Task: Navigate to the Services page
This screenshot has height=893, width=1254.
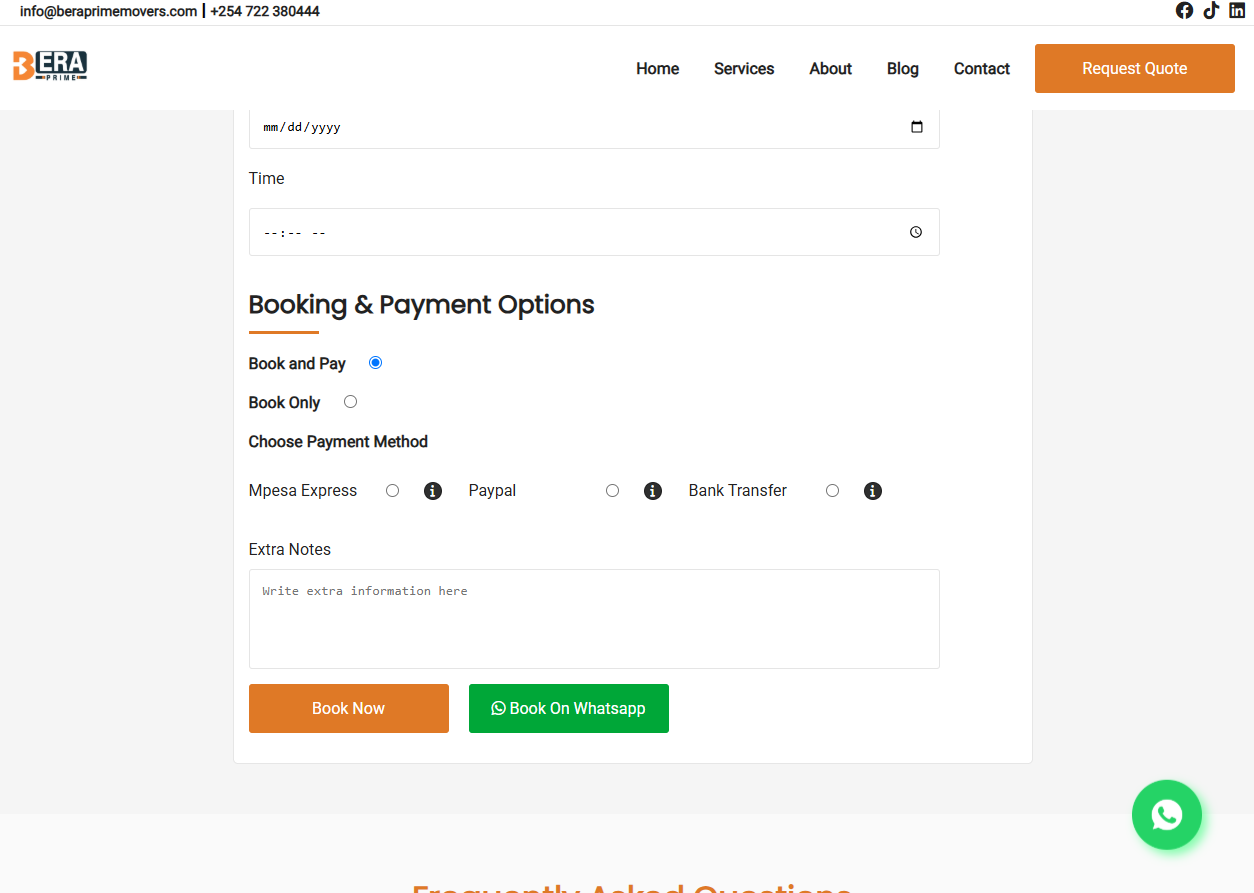Action: (x=744, y=68)
